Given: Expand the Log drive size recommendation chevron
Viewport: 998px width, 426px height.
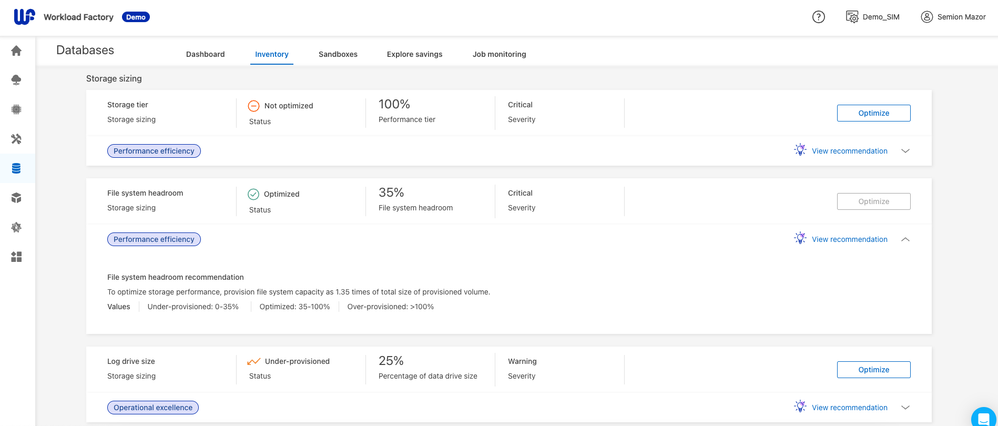Looking at the screenshot, I should (905, 408).
